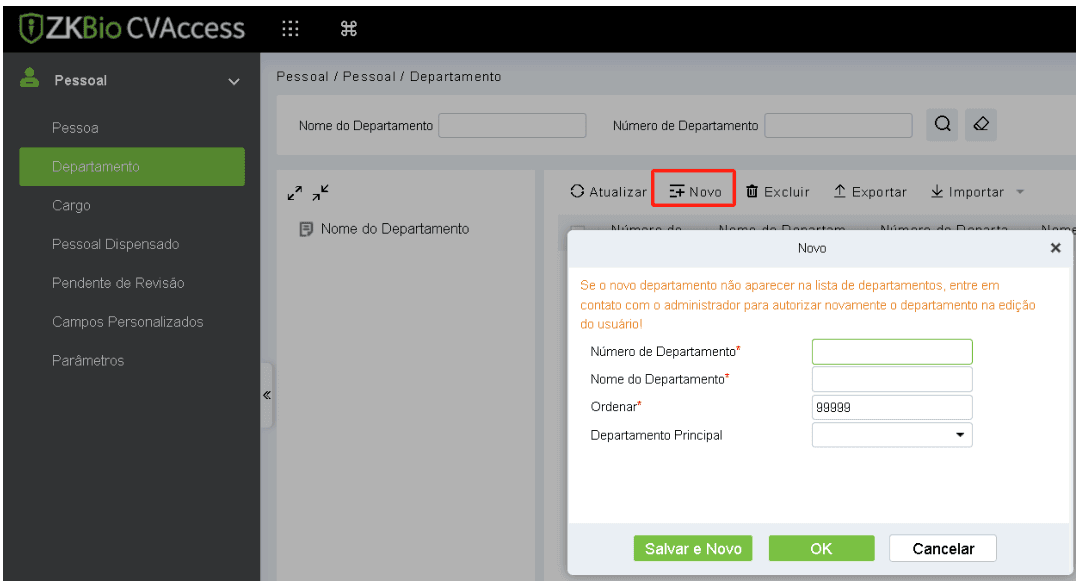Select Nome do Departamento tree root
This screenshot has width=1080, height=583.
pos(395,229)
